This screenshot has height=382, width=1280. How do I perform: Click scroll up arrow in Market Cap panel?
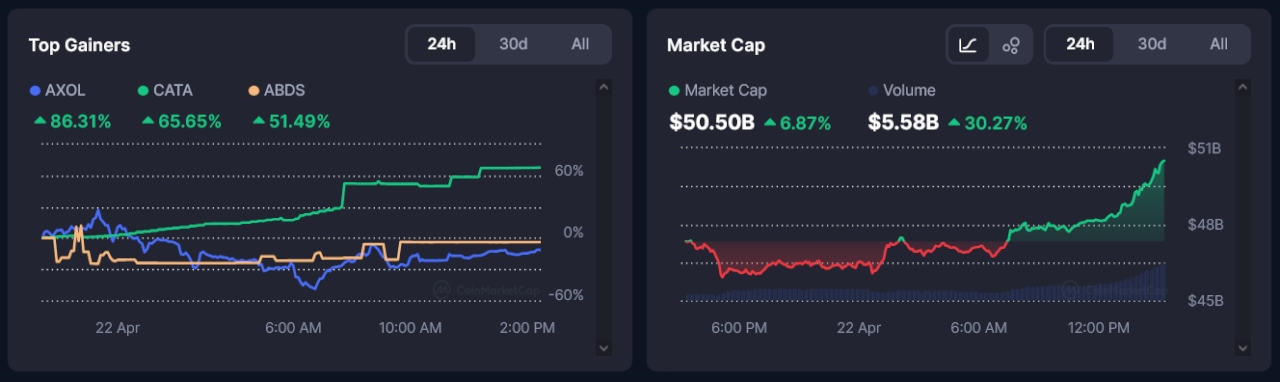coord(1242,88)
